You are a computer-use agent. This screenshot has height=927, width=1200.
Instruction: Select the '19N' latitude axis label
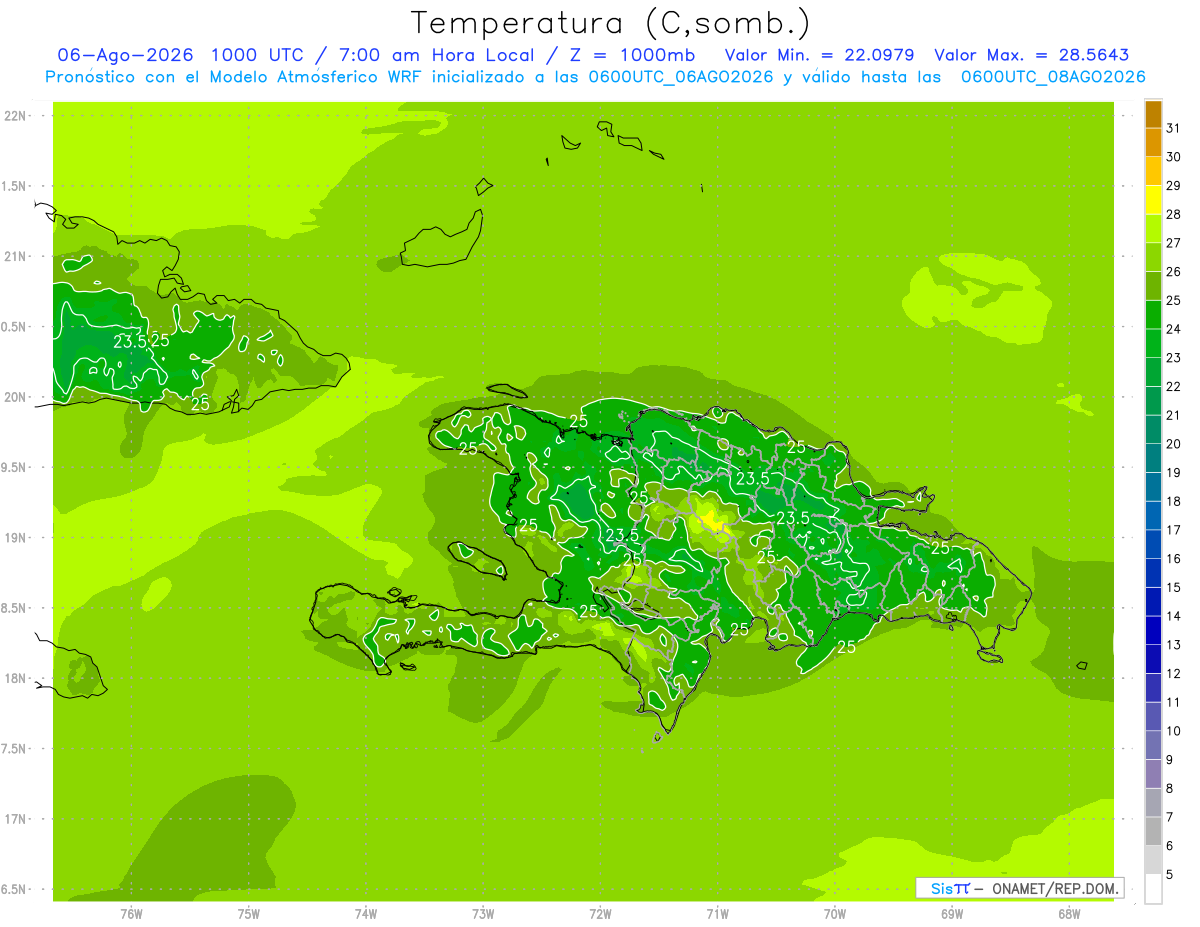(15, 537)
